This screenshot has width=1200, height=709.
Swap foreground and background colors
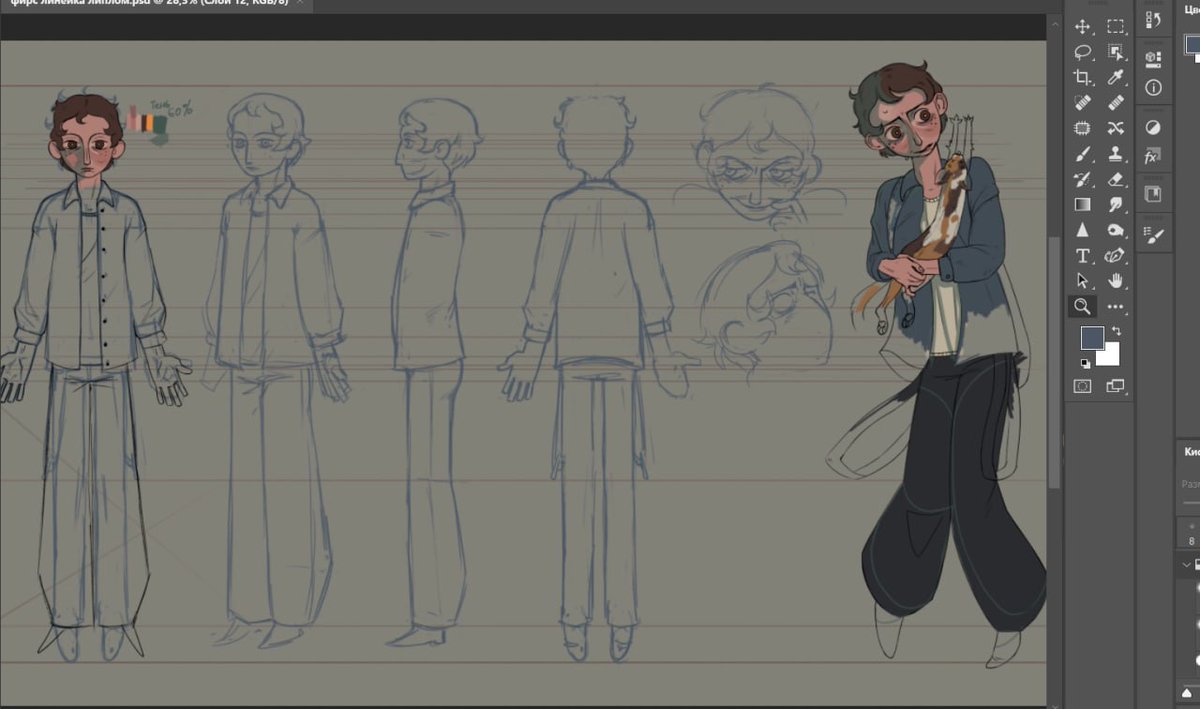(x=1116, y=331)
